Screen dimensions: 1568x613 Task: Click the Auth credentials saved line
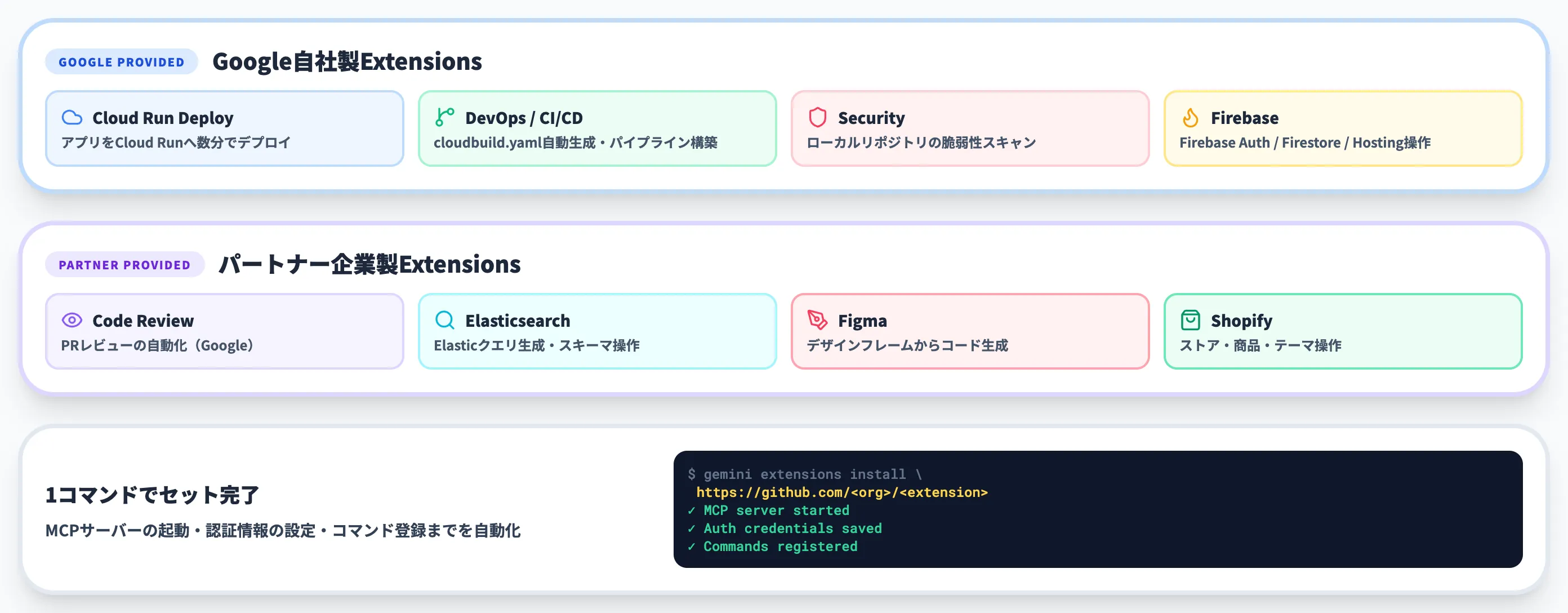785,528
